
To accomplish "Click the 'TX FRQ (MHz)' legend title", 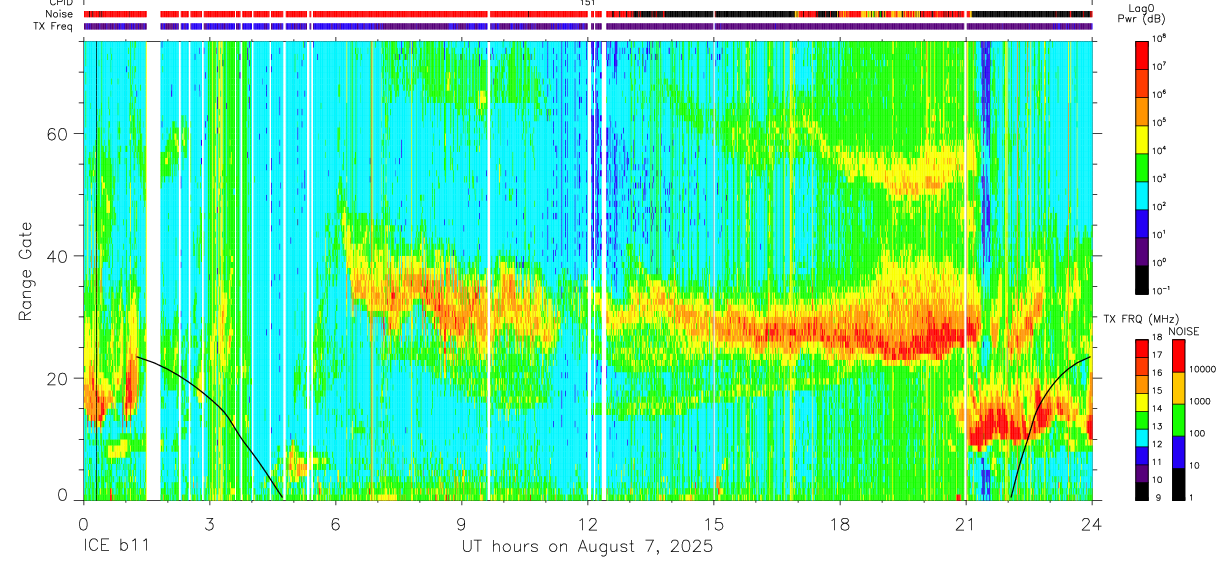I will coord(1139,318).
